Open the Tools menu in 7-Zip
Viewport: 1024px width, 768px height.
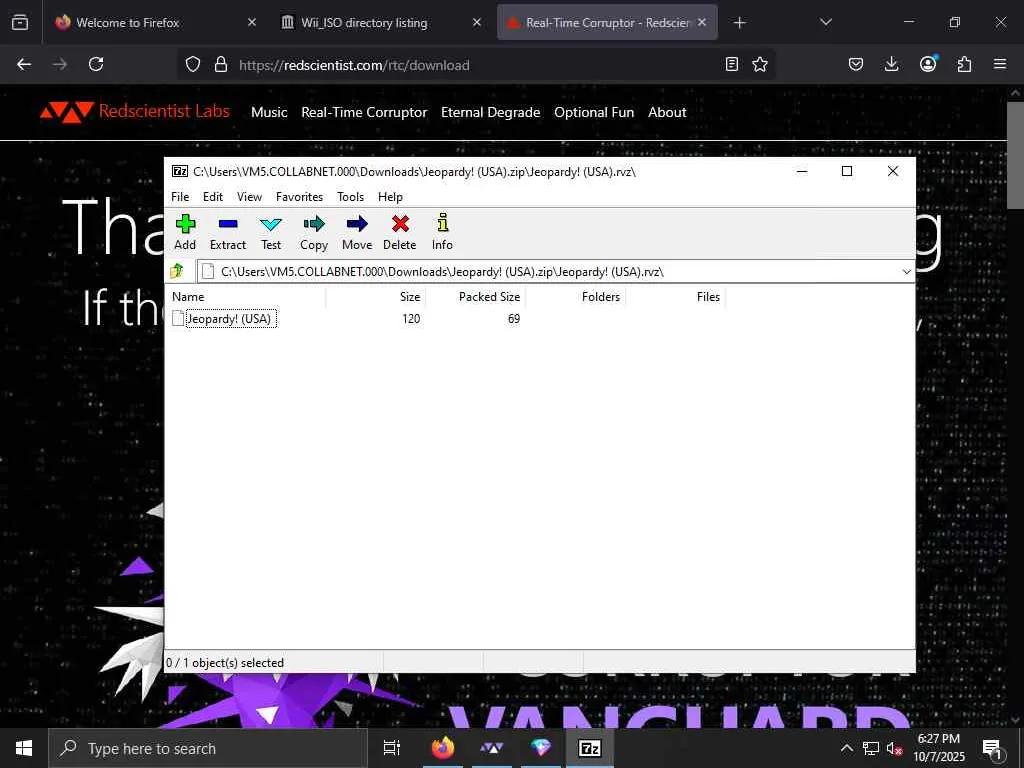pos(350,197)
